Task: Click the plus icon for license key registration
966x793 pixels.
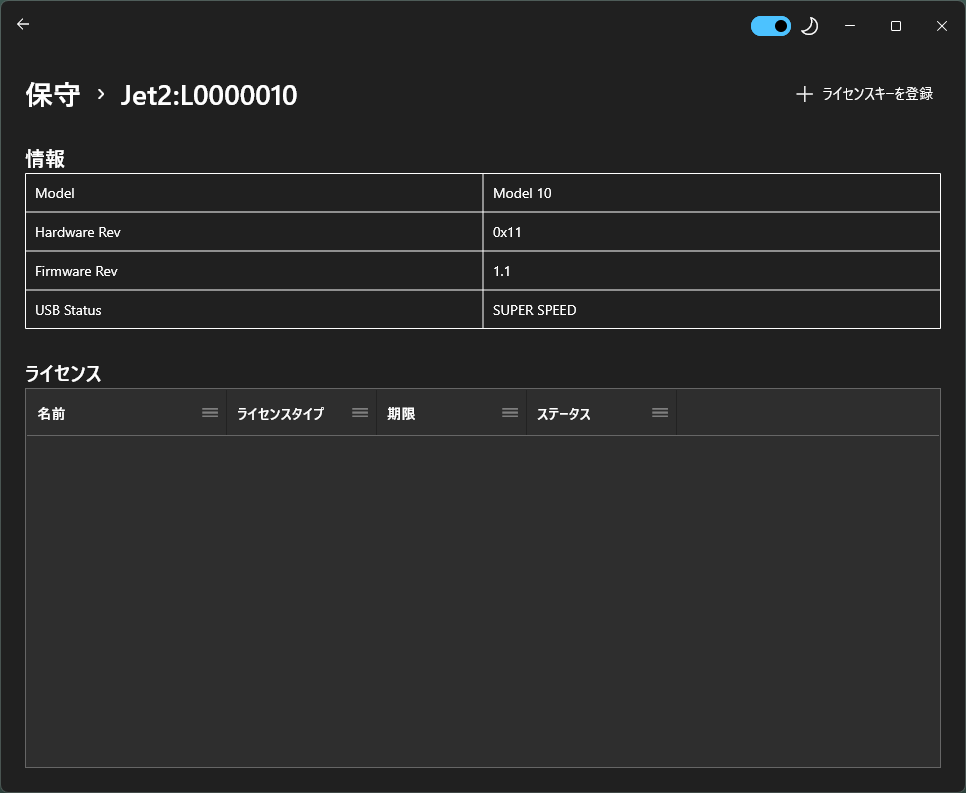Action: 804,94
